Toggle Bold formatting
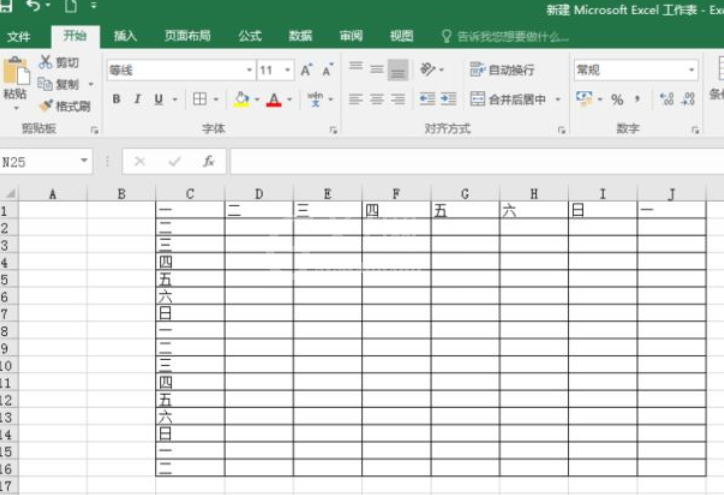724x495 pixels. point(116,99)
